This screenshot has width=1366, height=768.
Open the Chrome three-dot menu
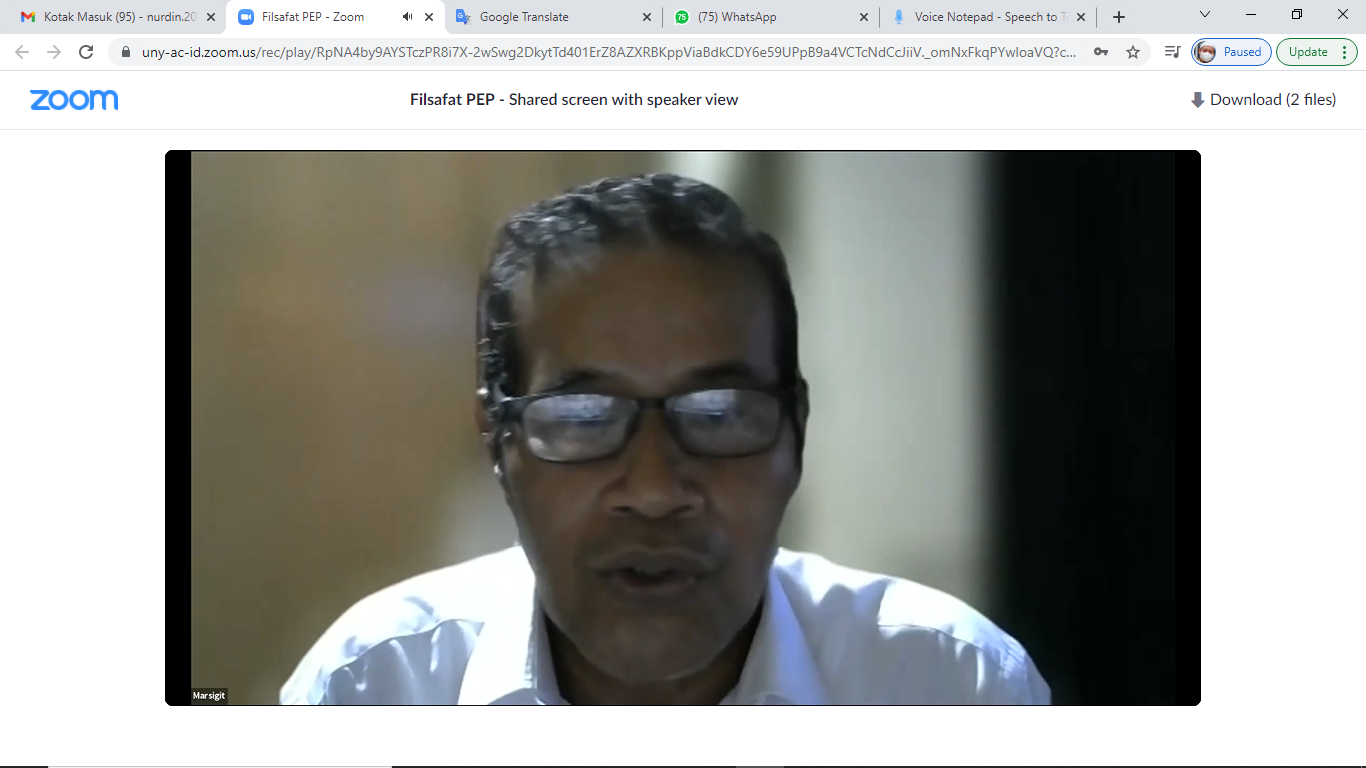pyautogui.click(x=1344, y=52)
